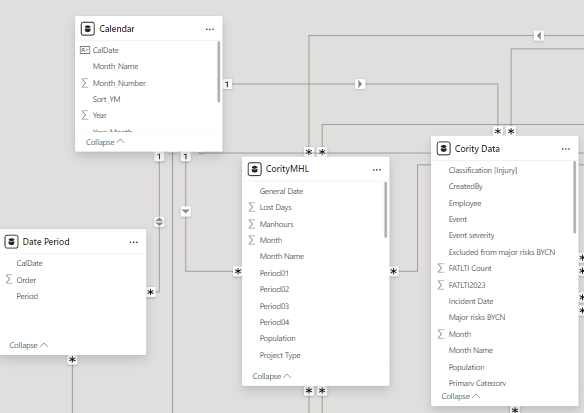Select the Month Name field in CorityMHL
Screen dimensions: 584x413
click(282, 256)
